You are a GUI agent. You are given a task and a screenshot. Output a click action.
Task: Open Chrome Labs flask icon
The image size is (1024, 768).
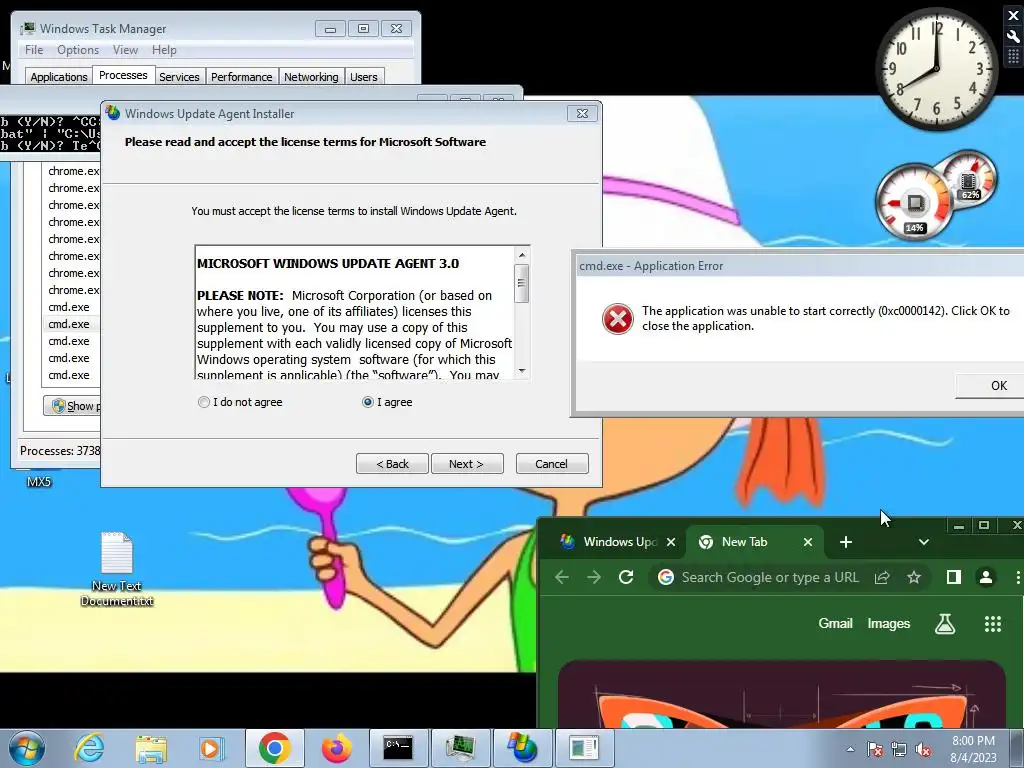(x=944, y=624)
